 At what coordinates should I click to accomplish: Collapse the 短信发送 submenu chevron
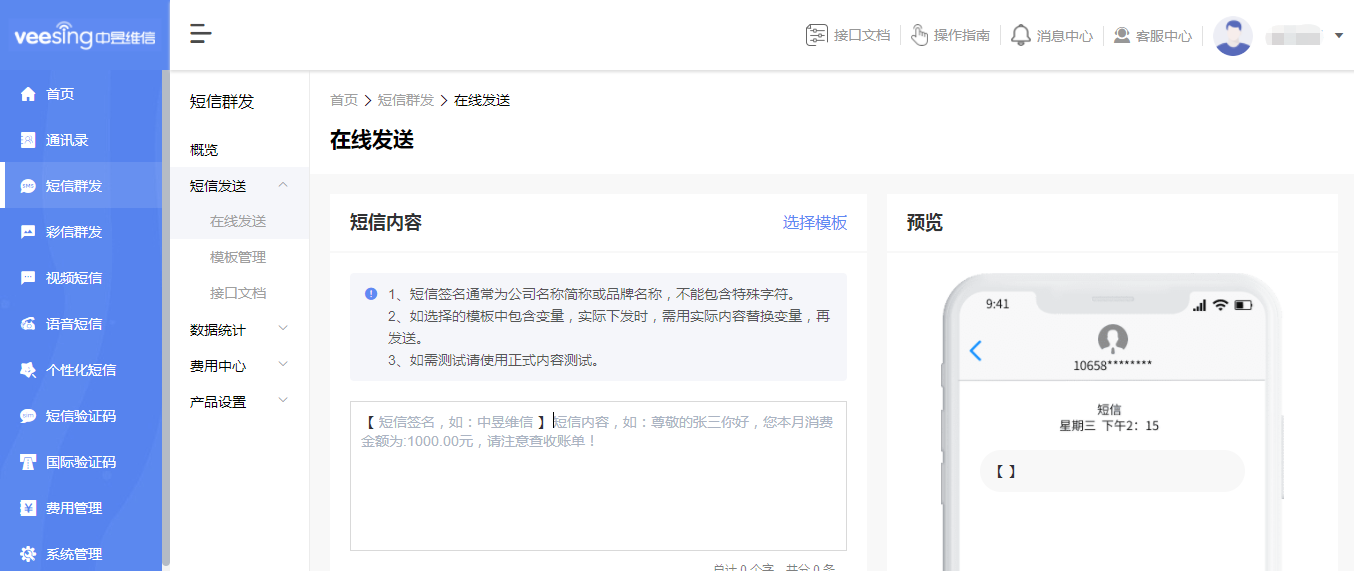coord(283,185)
